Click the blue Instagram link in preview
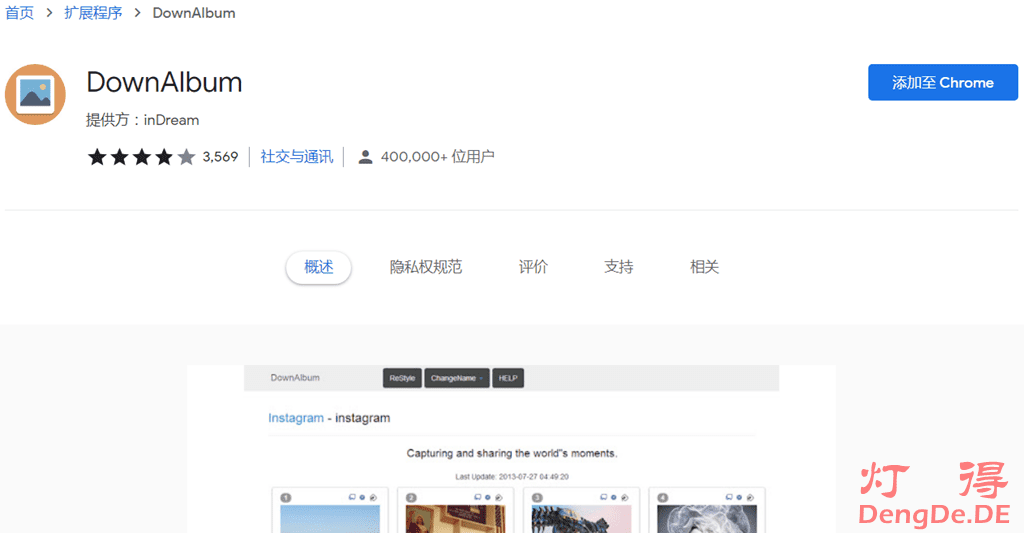Viewport: 1024px width, 533px height. (x=295, y=418)
